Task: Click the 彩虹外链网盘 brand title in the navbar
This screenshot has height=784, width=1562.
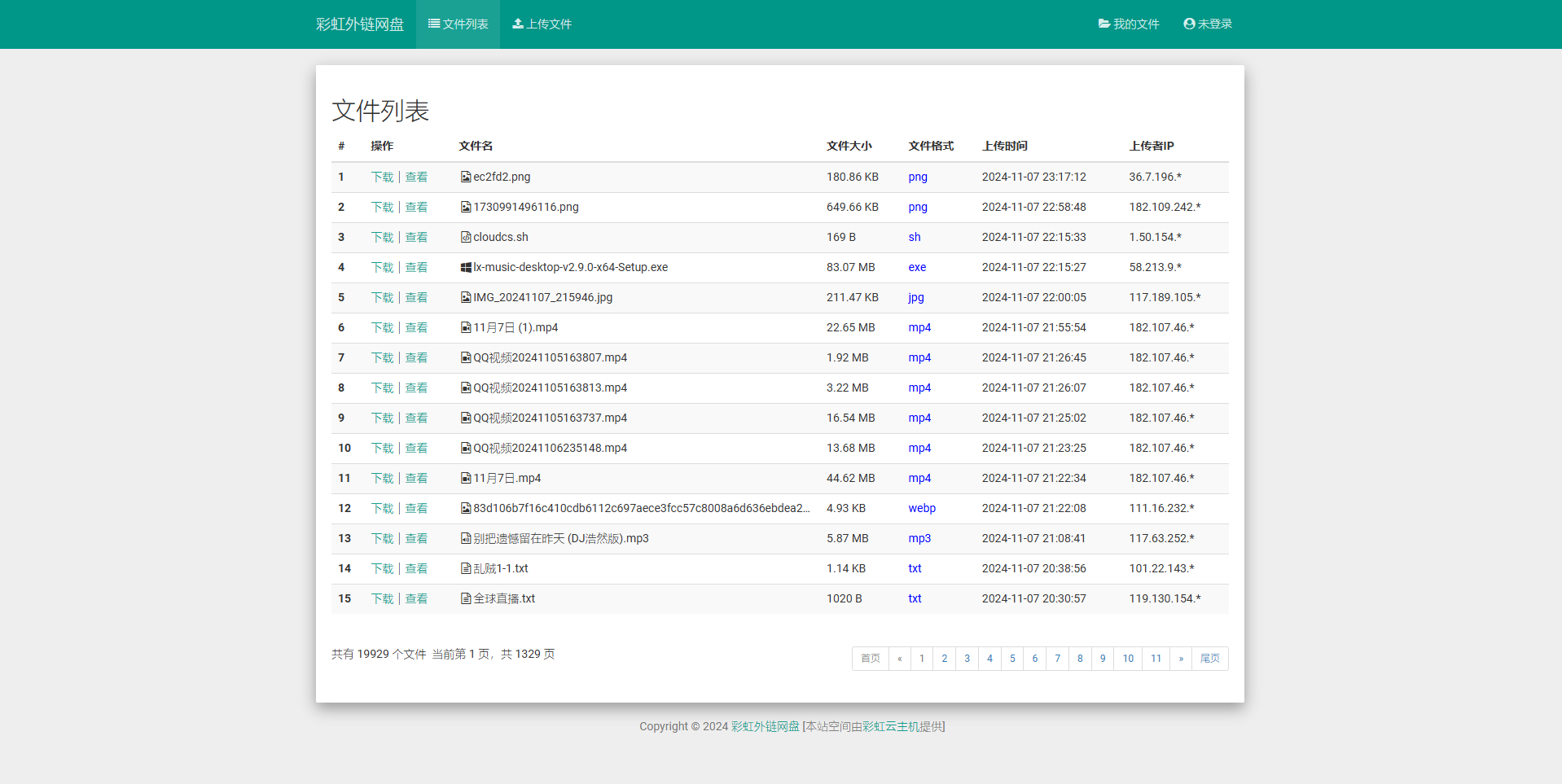Action: click(360, 24)
